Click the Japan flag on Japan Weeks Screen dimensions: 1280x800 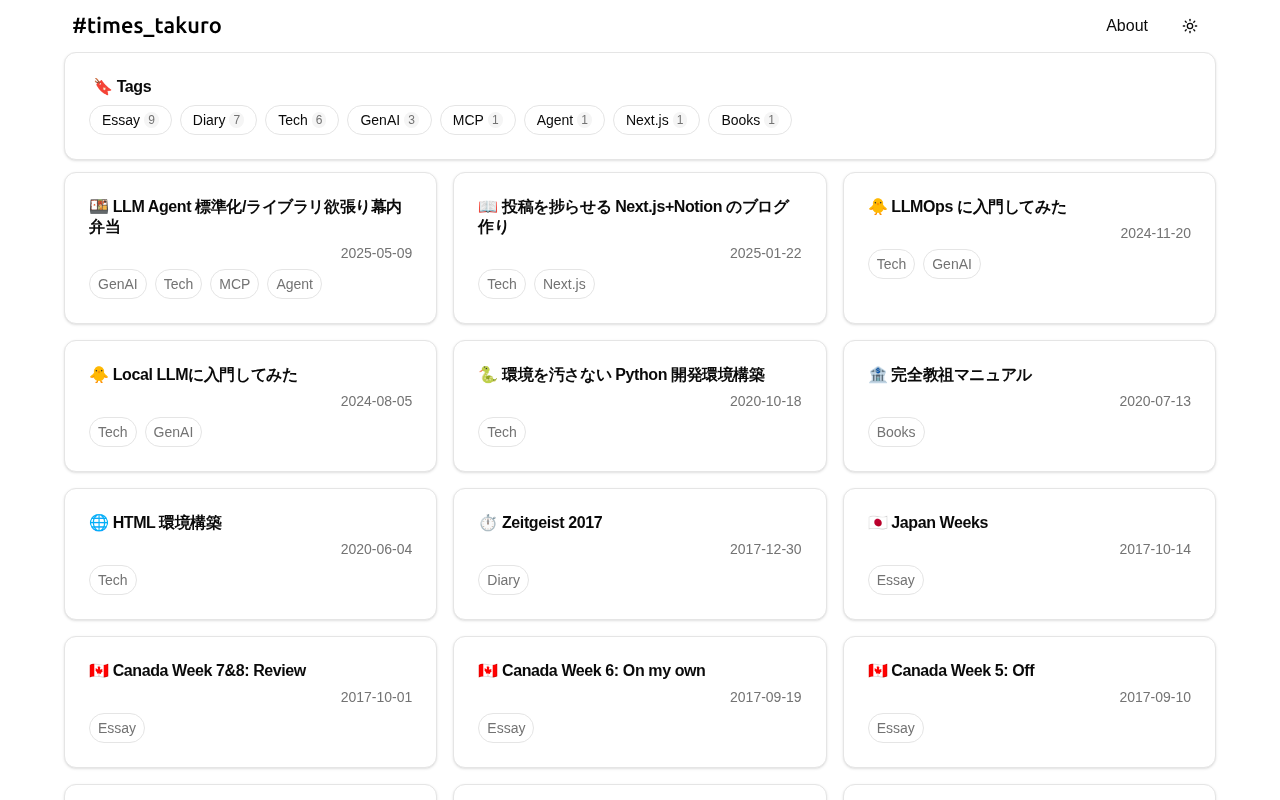click(877, 523)
